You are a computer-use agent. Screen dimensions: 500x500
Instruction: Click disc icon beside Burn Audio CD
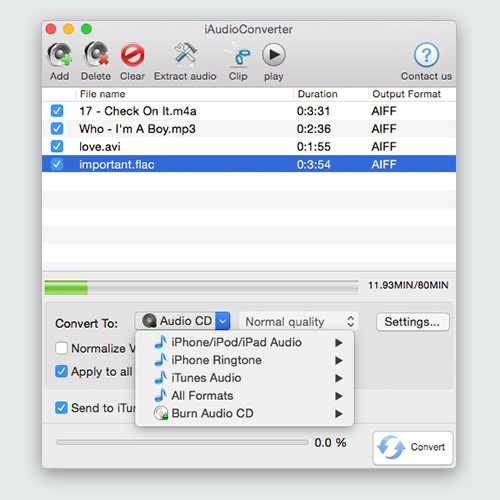tap(161, 413)
